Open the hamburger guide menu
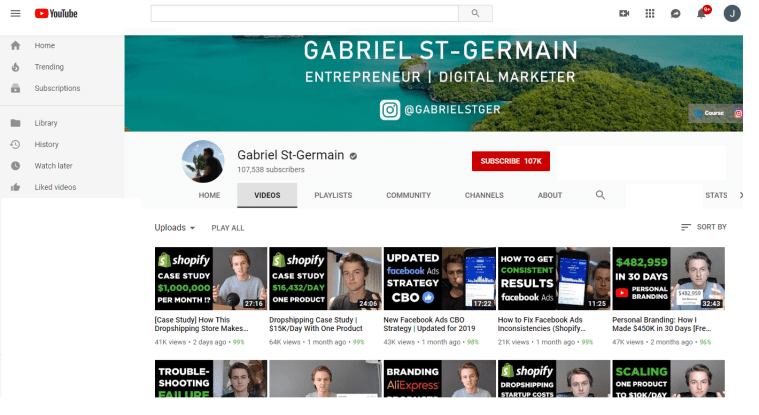 15,14
